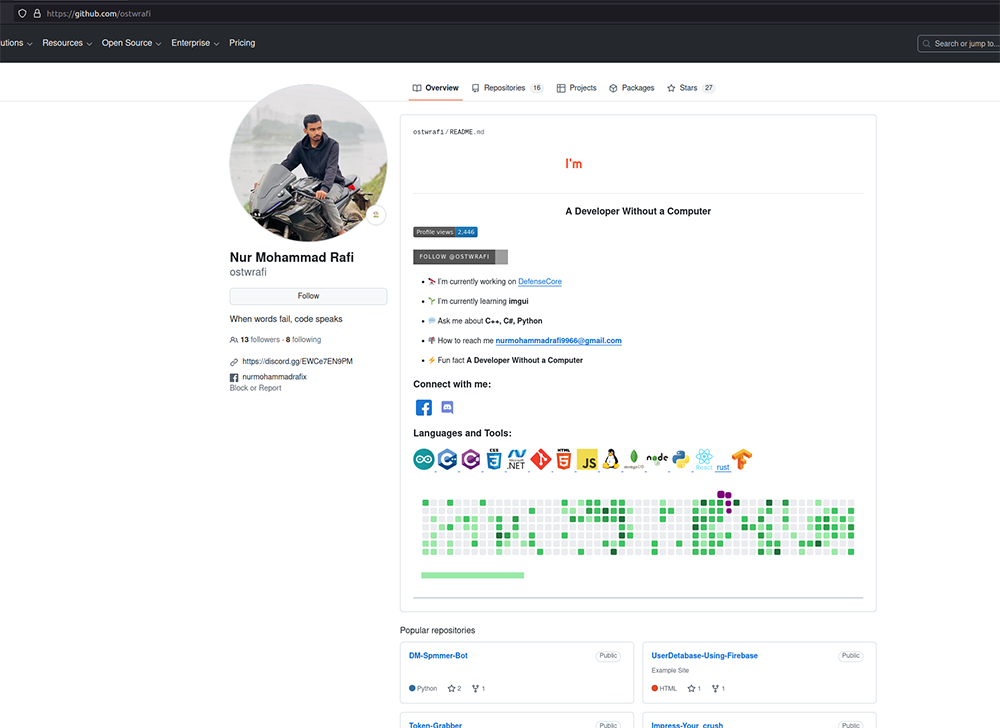
Task: Open the Stars tab
Action: coord(690,88)
